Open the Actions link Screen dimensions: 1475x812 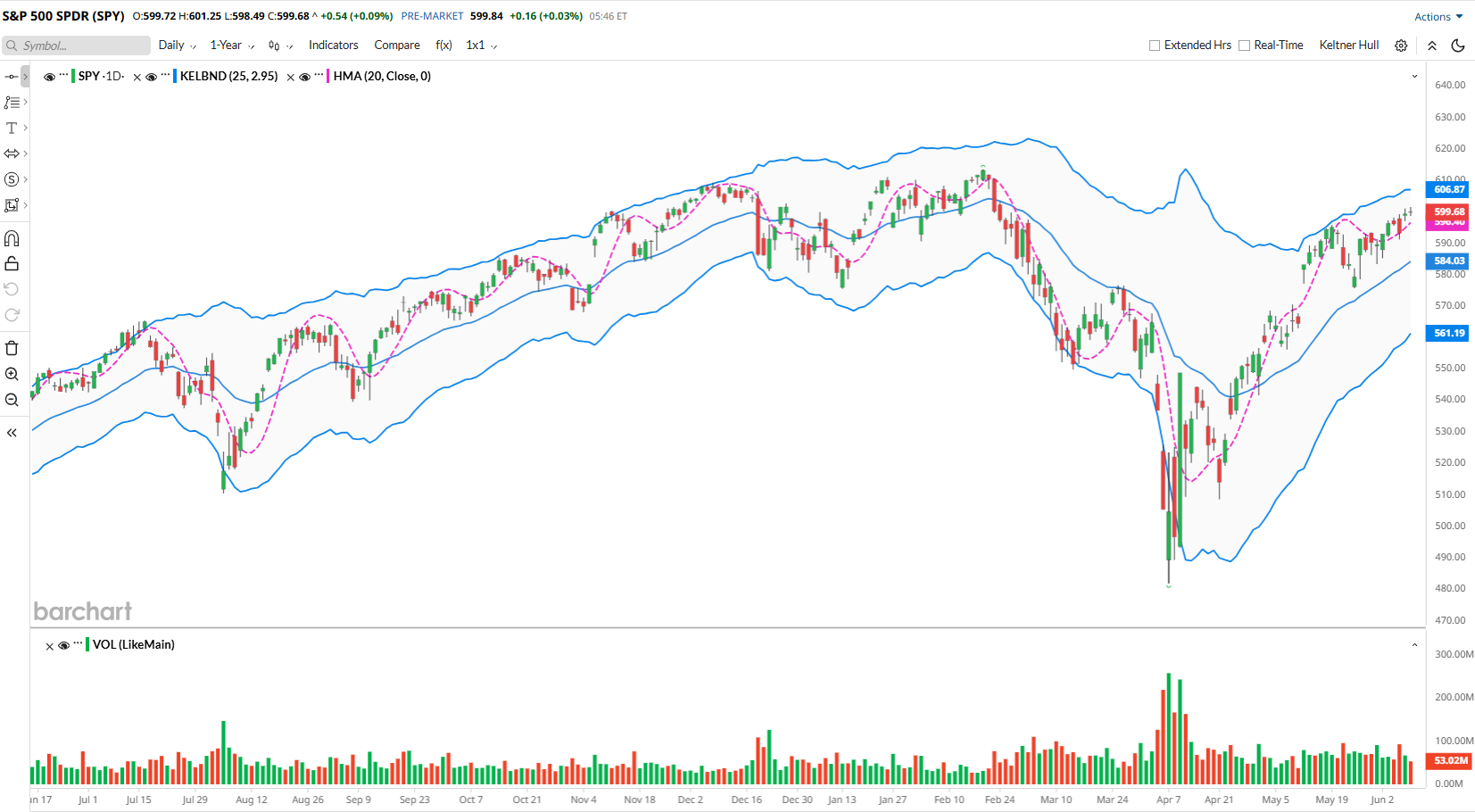(x=1438, y=17)
